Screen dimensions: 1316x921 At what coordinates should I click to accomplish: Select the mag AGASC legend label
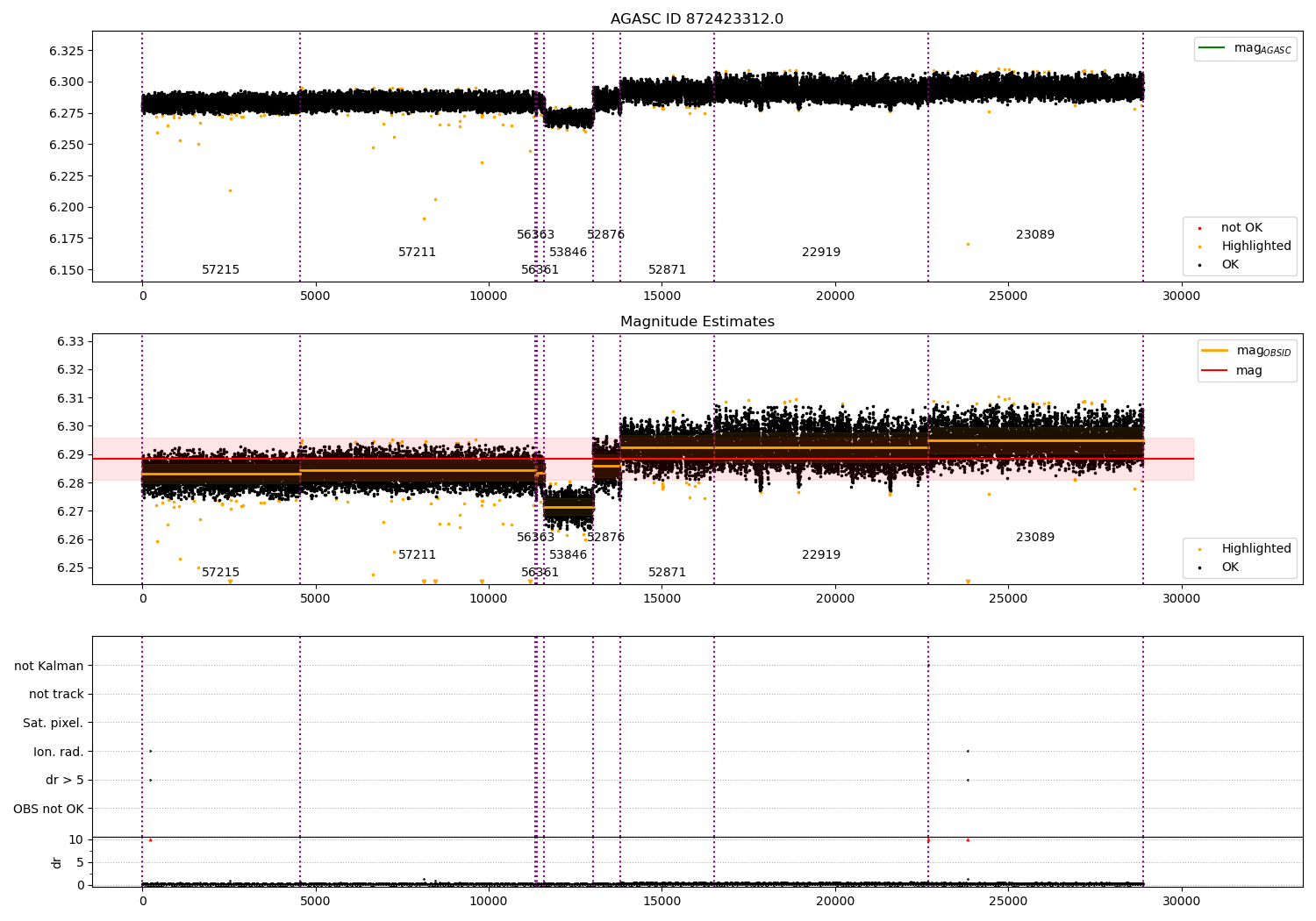(1262, 48)
